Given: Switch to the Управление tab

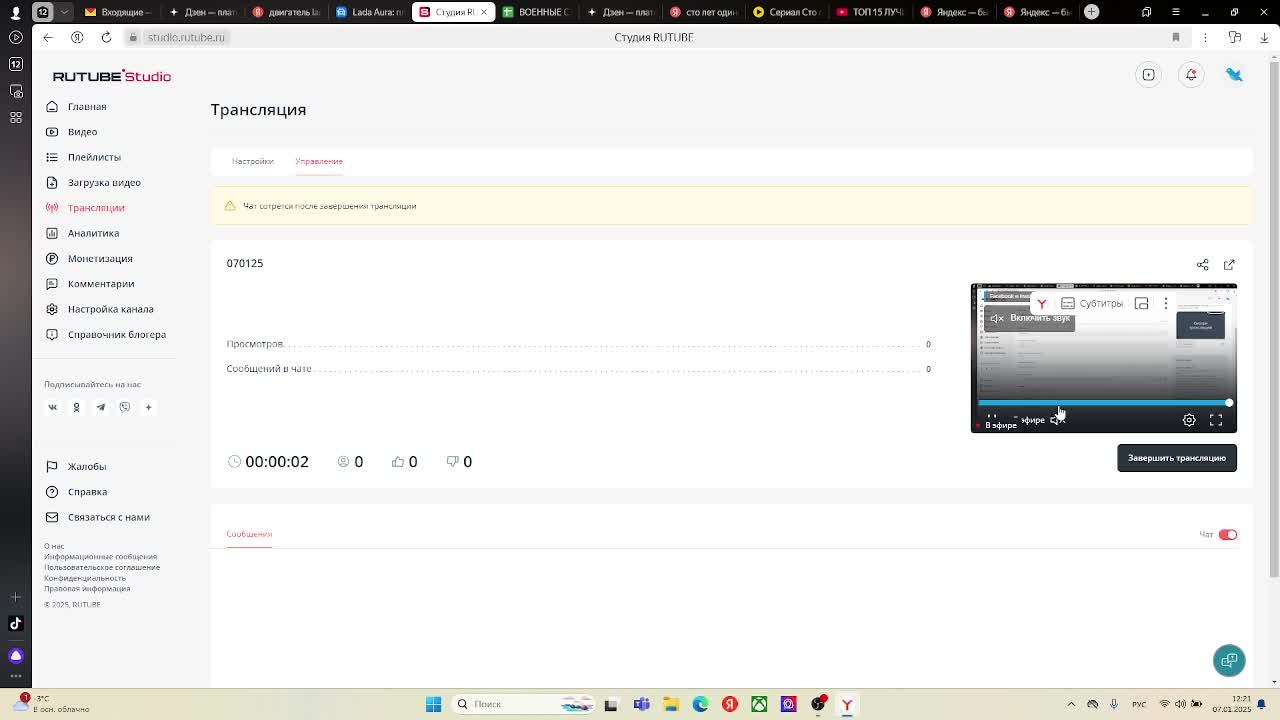Looking at the screenshot, I should (x=319, y=161).
